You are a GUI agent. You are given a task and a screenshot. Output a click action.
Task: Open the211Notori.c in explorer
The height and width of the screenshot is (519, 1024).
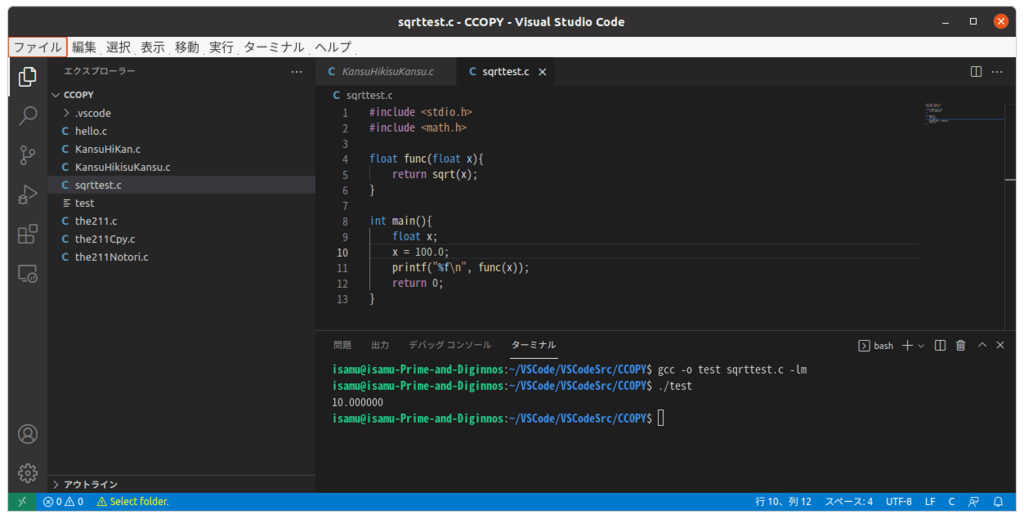(182, 257)
